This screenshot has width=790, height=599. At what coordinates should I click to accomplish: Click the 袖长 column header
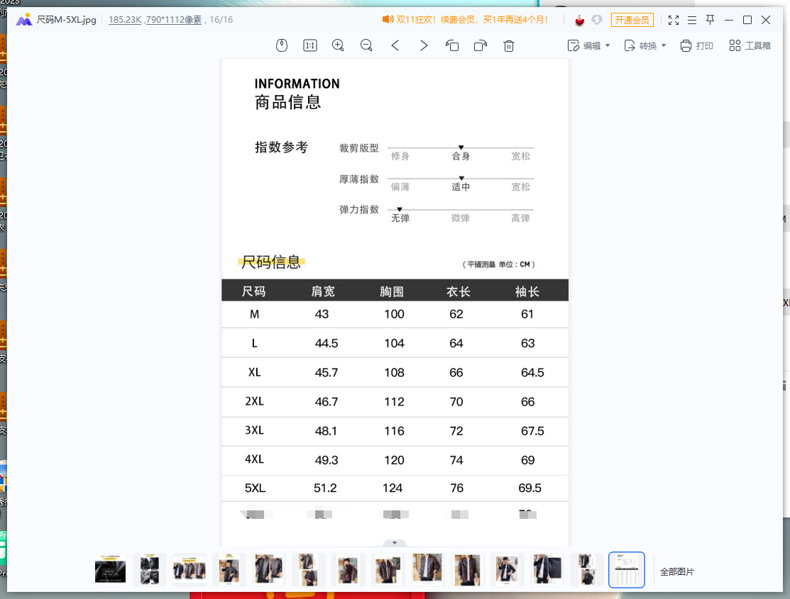(x=527, y=291)
